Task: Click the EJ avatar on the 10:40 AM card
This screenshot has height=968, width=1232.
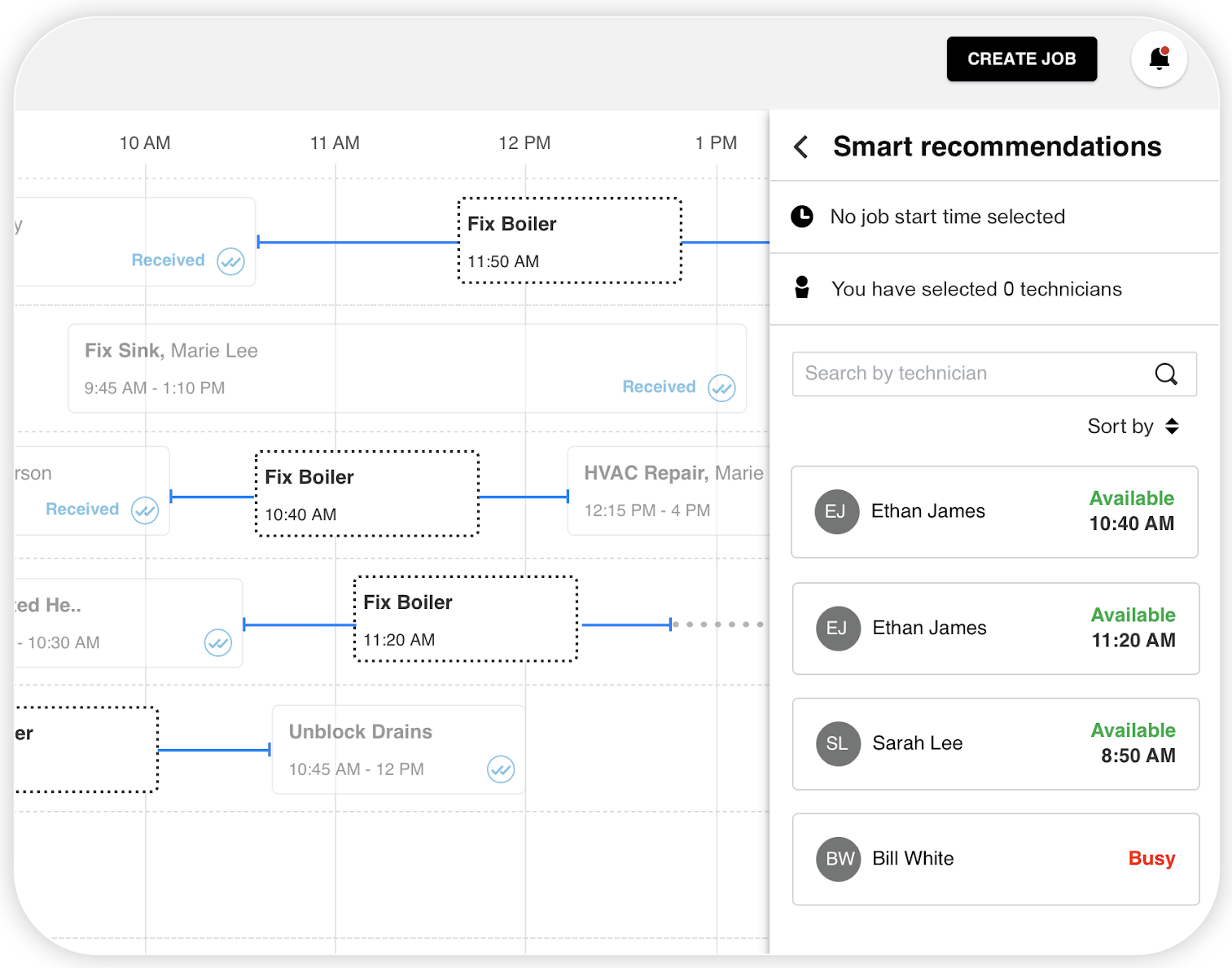Action: pyautogui.click(x=837, y=511)
